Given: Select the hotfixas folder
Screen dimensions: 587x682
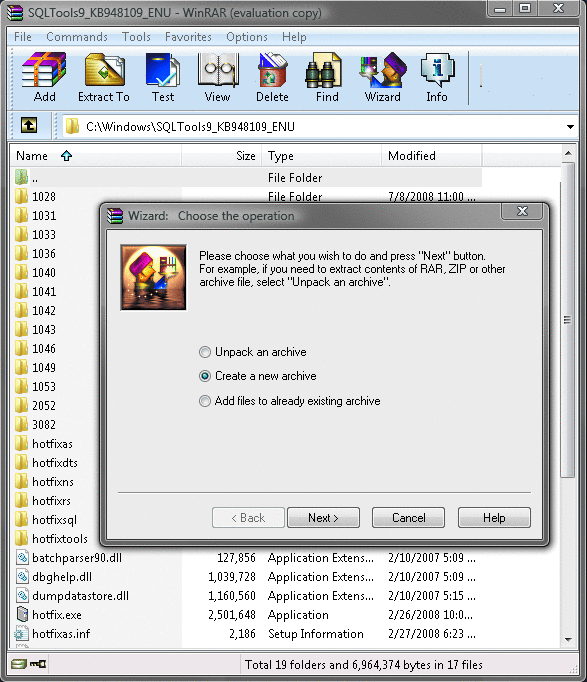Looking at the screenshot, I should click(44, 444).
